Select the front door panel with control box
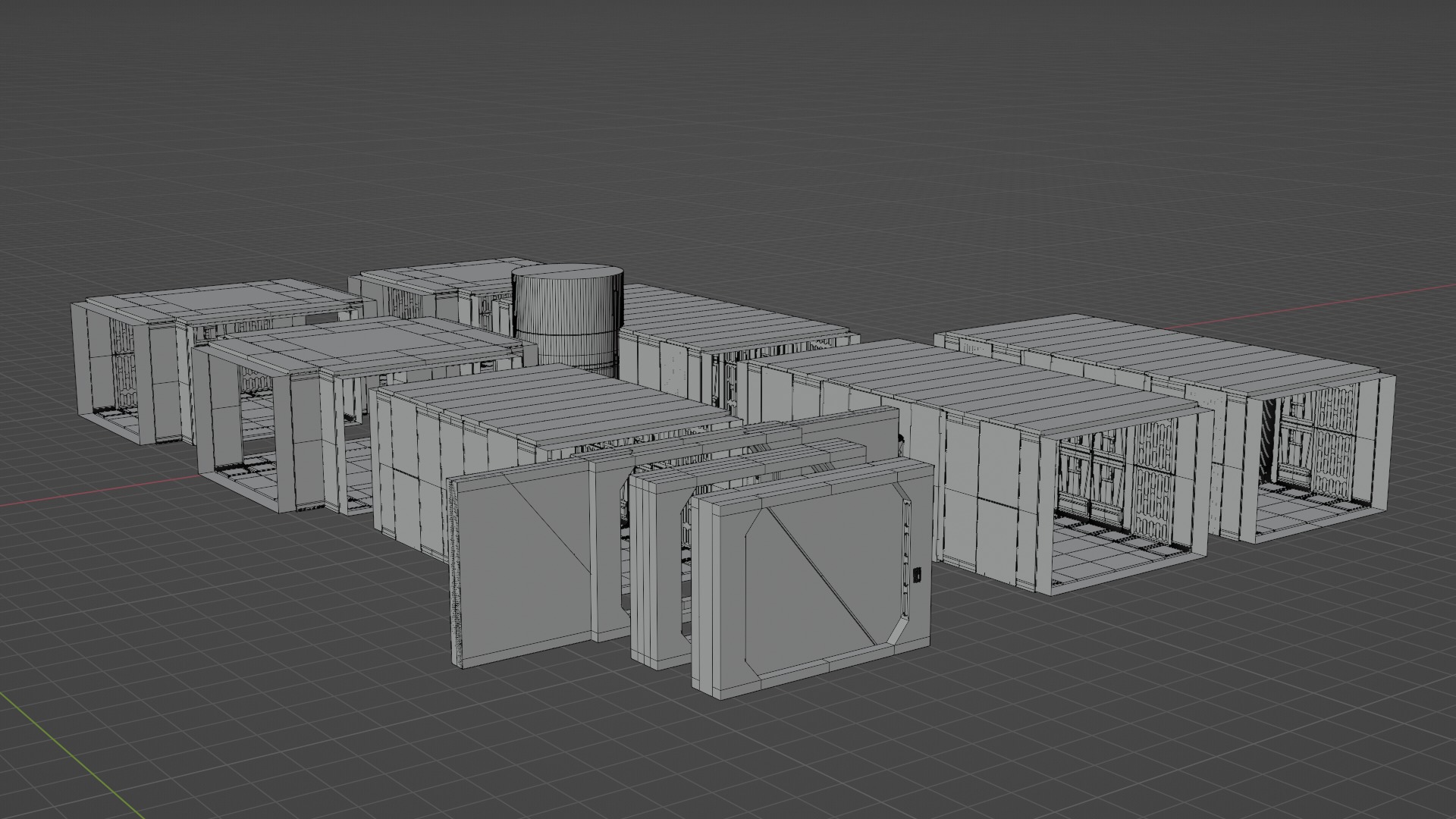 point(813,577)
